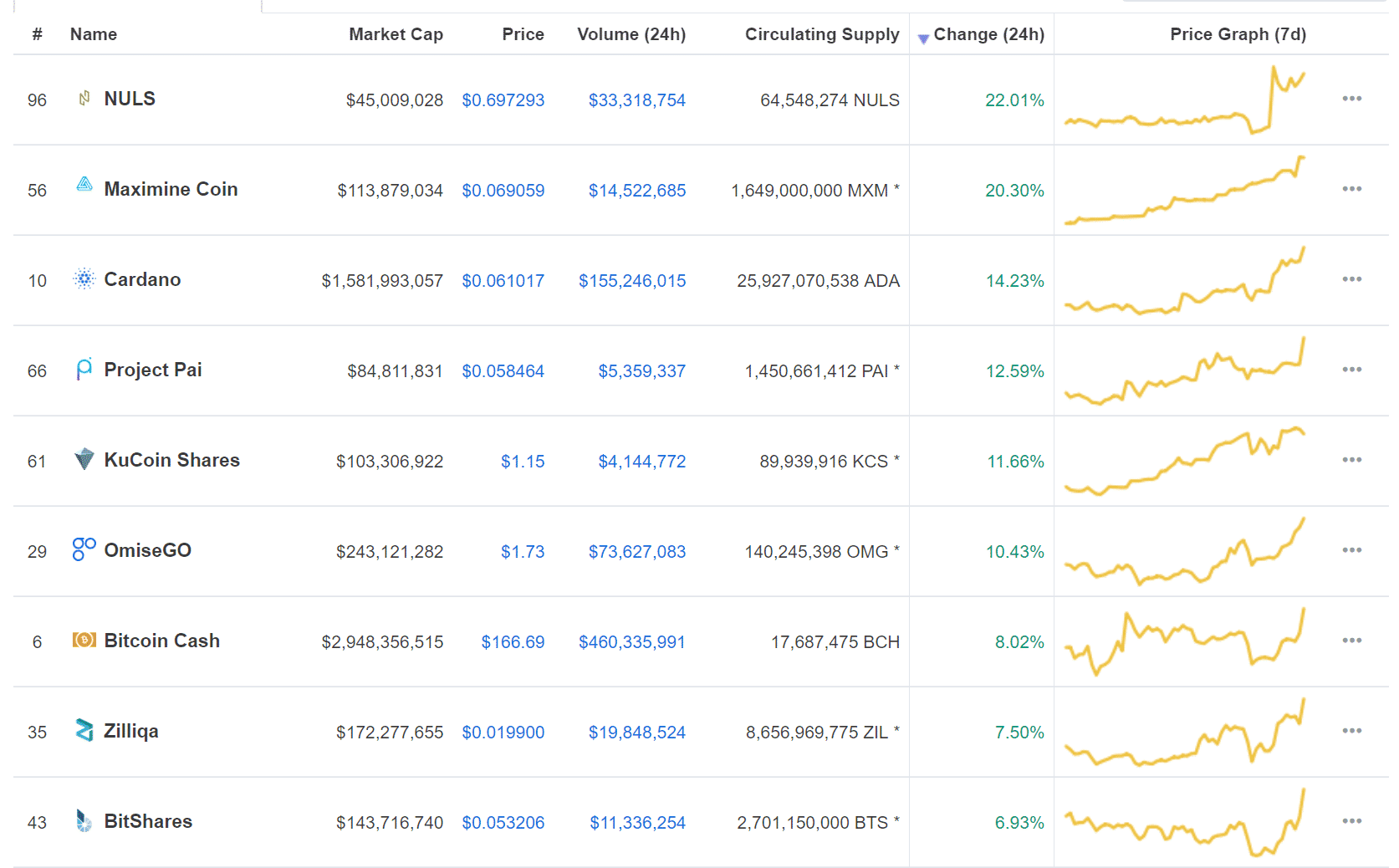
Task: Open the NULS 7-day price graph
Action: click(x=1184, y=100)
